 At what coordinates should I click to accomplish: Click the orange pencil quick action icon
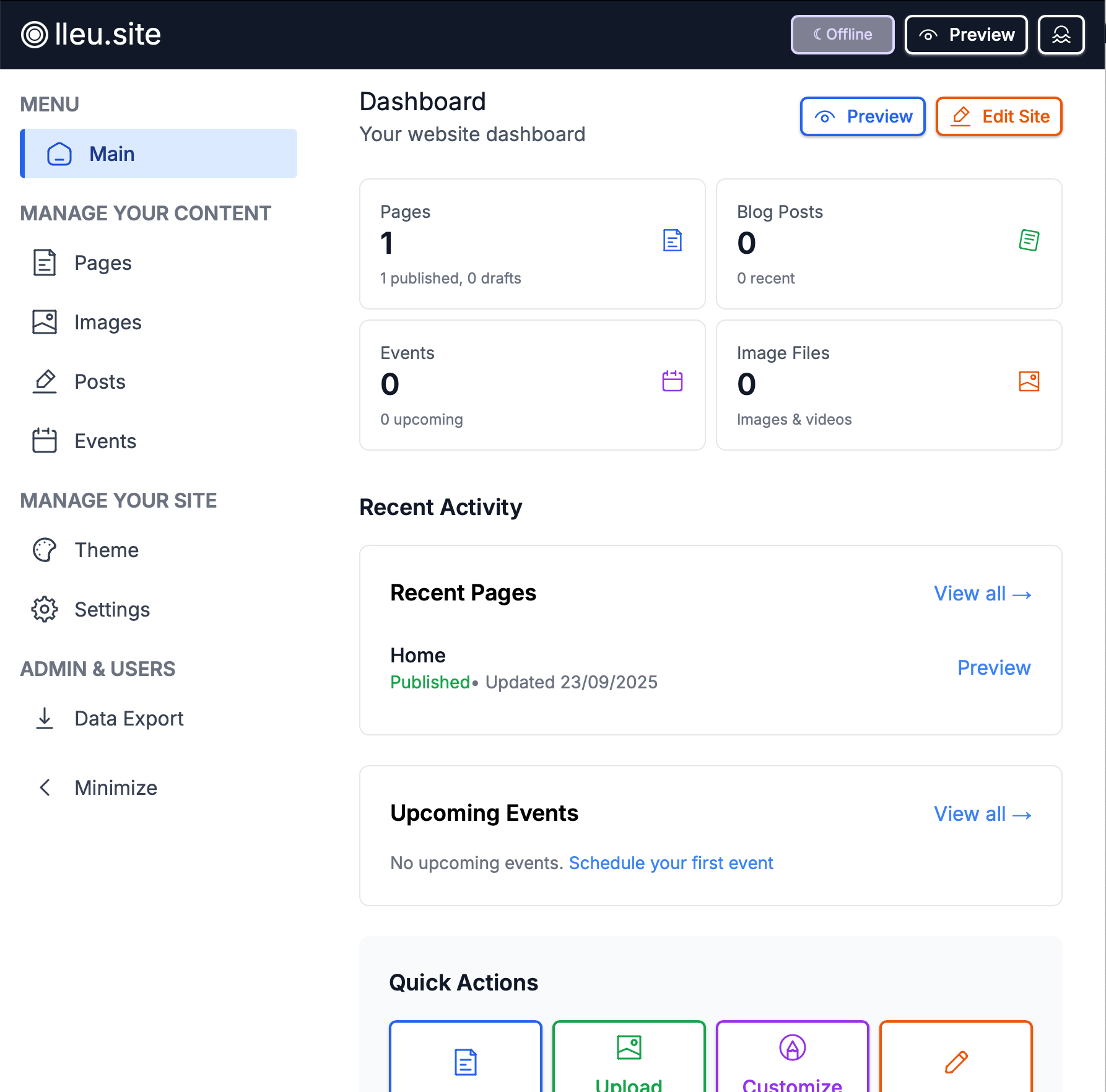(x=956, y=1062)
